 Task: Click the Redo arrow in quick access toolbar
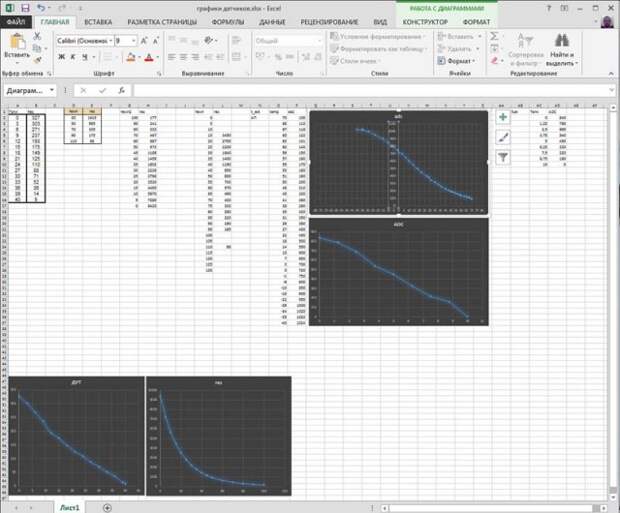[62, 8]
